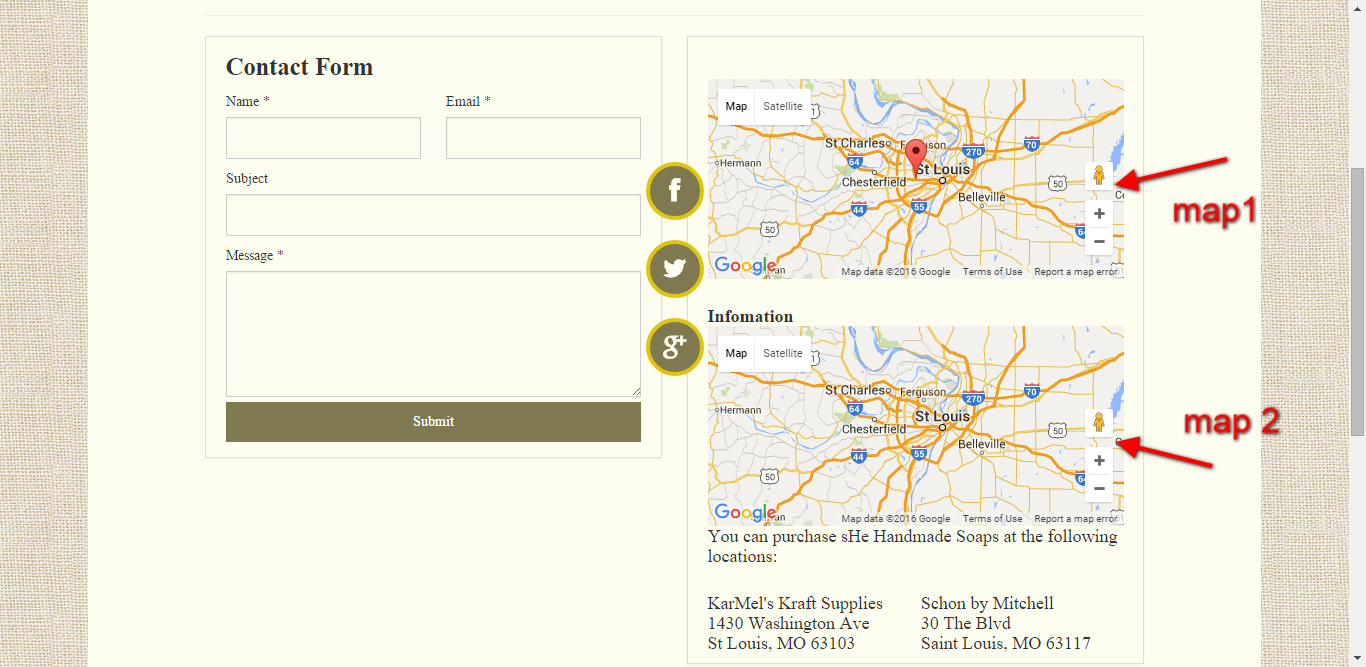Open the Twitter social icon
1366x667 pixels.
click(675, 269)
